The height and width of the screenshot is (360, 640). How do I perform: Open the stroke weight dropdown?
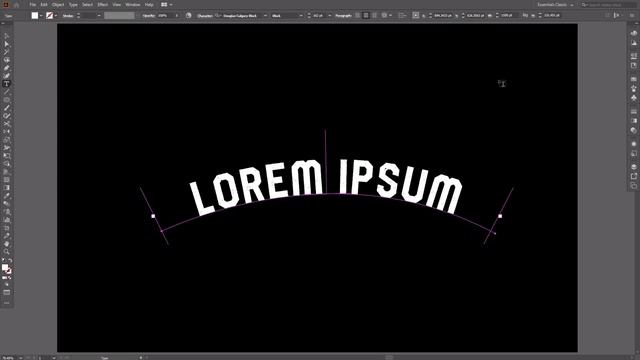click(99, 16)
